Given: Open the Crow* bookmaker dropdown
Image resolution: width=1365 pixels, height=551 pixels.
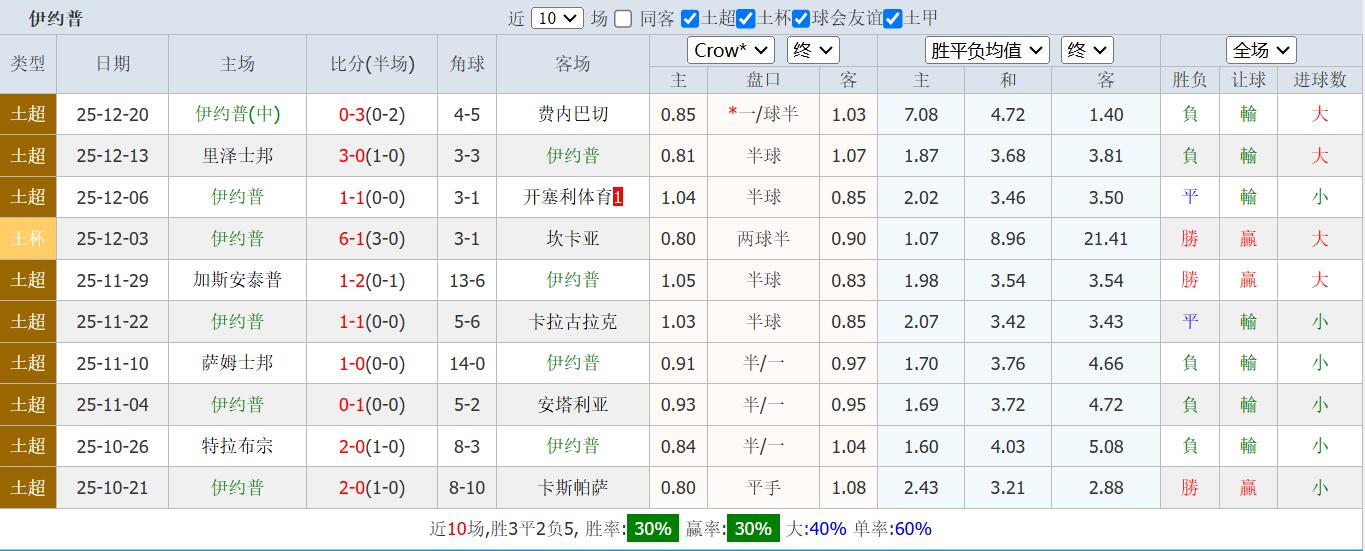Looking at the screenshot, I should tap(731, 50).
